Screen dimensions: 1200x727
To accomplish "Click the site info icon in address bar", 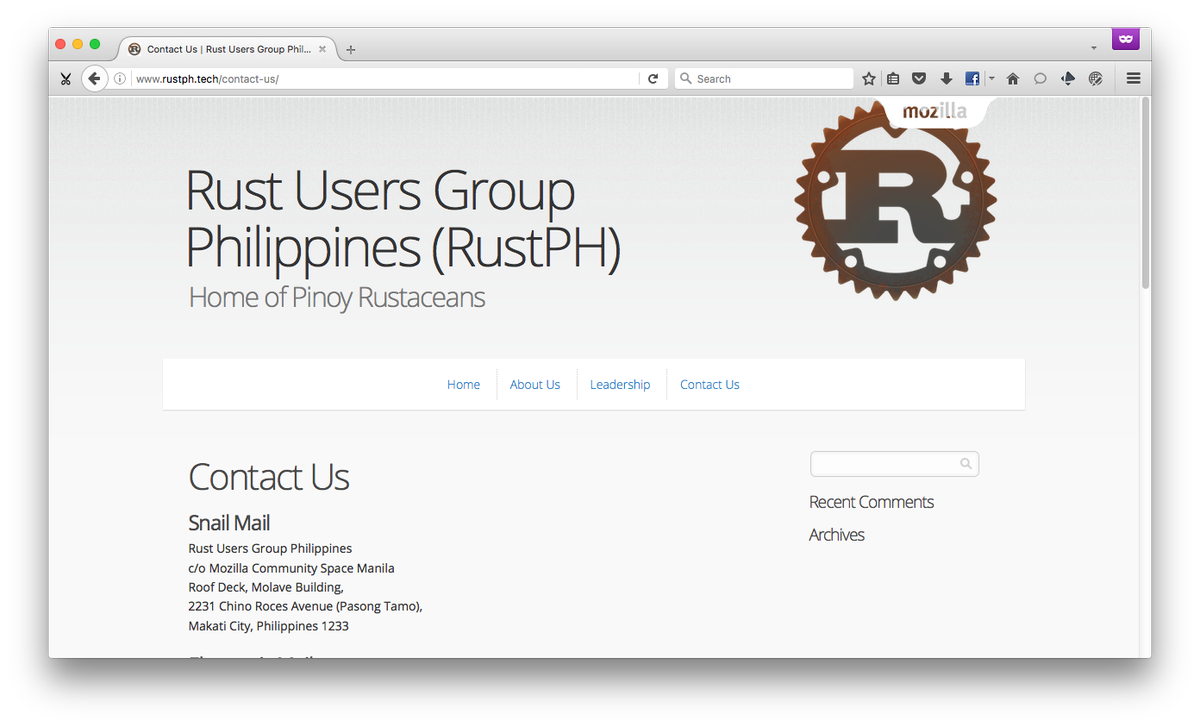I will (x=119, y=78).
